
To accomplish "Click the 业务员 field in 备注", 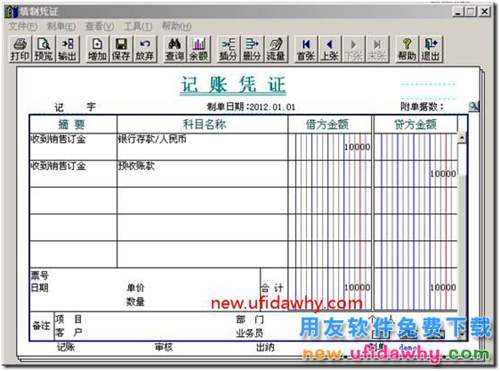I will coord(250,333).
